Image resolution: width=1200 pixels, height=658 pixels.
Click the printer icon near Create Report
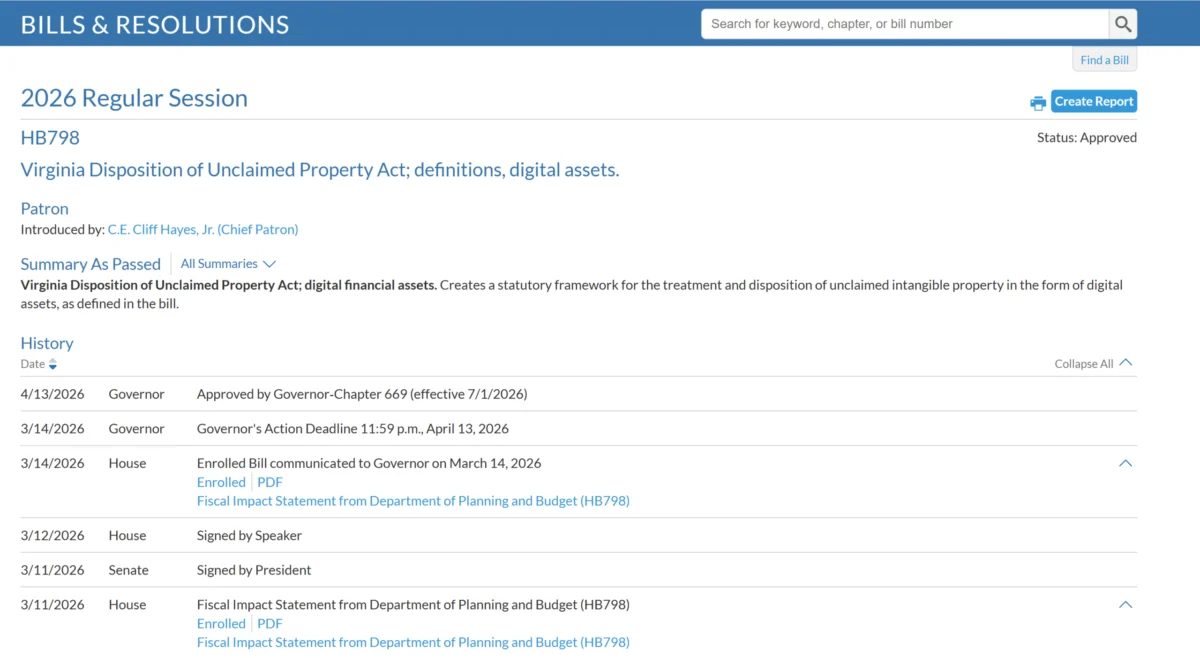(1037, 102)
